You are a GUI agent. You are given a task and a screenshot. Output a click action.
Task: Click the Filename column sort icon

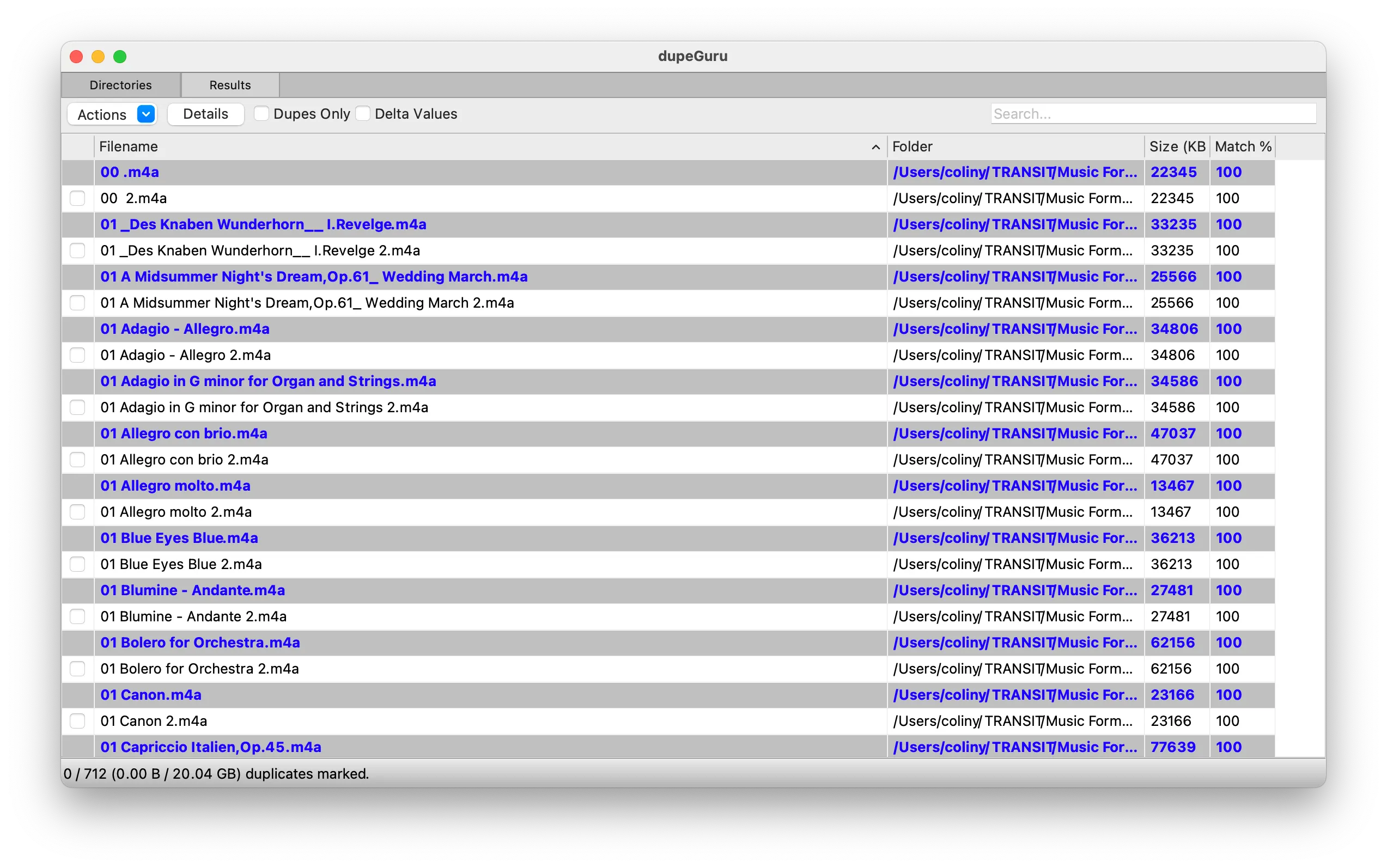876,147
